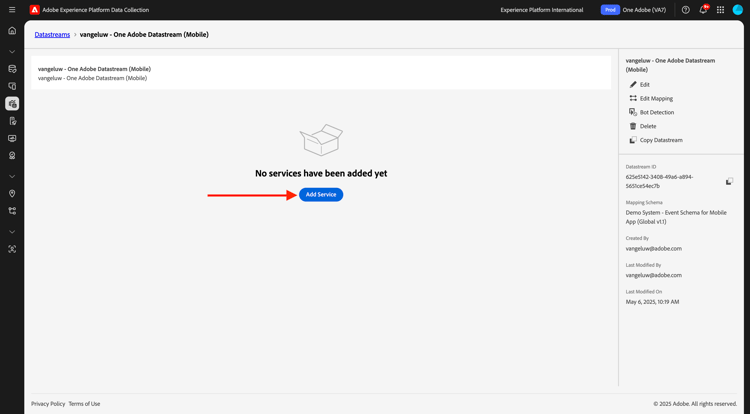Viewport: 750px width, 414px height.
Task: Click the empty box illustration
Action: [x=321, y=140]
